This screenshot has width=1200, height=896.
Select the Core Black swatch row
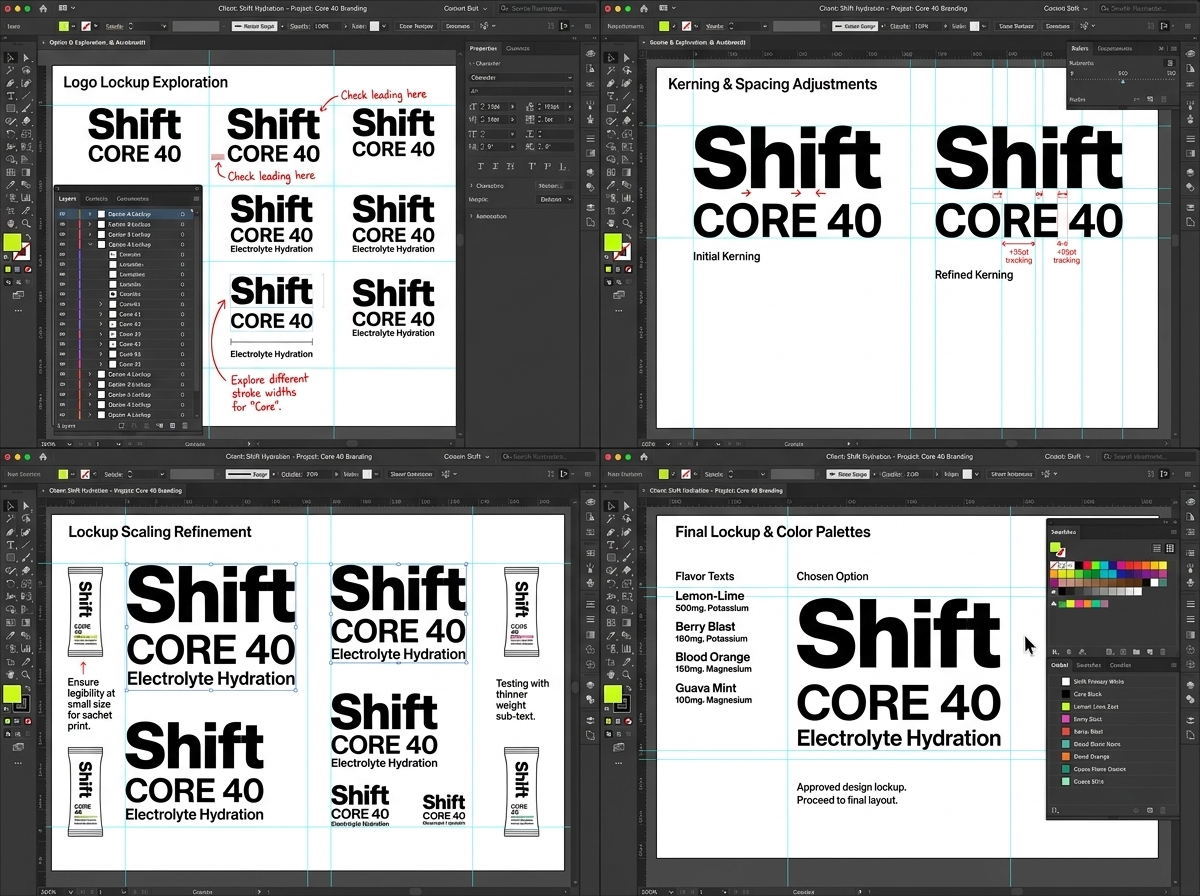coord(1113,694)
